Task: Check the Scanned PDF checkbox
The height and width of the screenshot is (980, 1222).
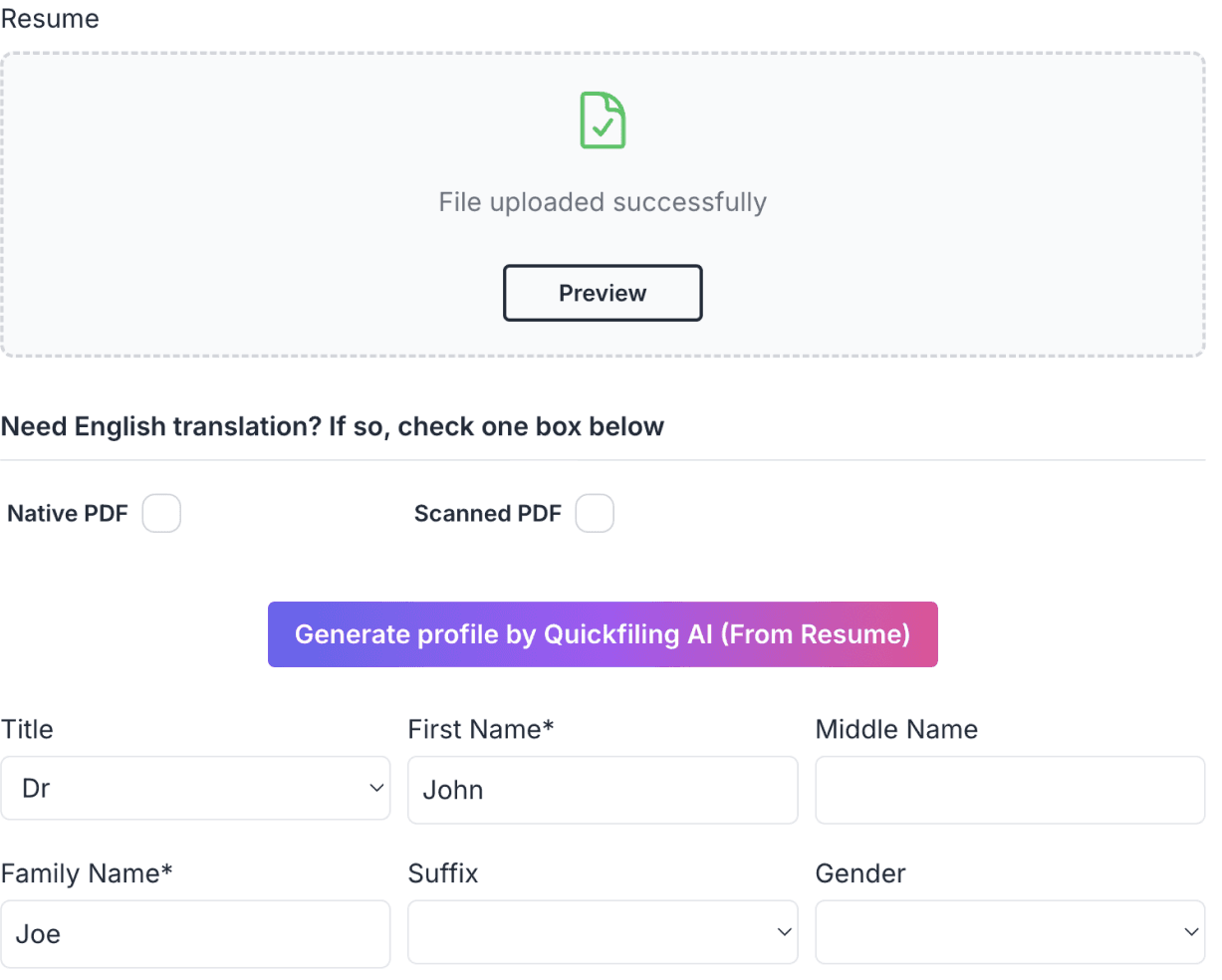Action: [594, 513]
